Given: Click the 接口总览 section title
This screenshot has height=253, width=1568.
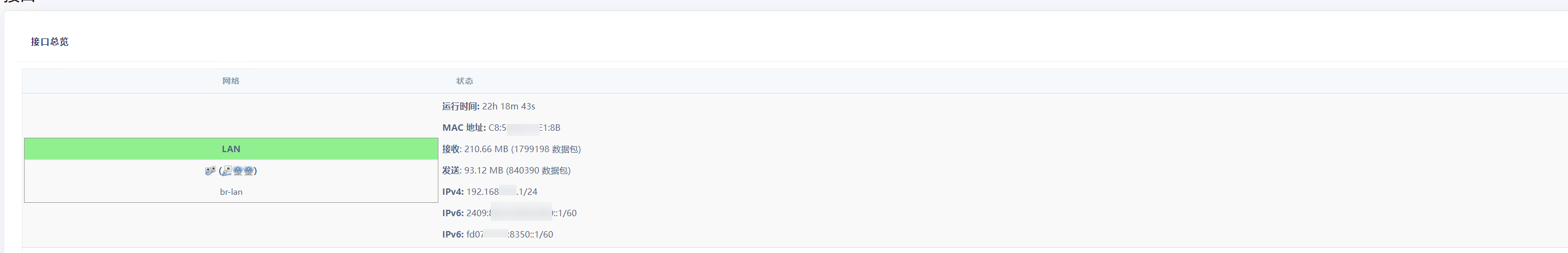Looking at the screenshot, I should 50,41.
